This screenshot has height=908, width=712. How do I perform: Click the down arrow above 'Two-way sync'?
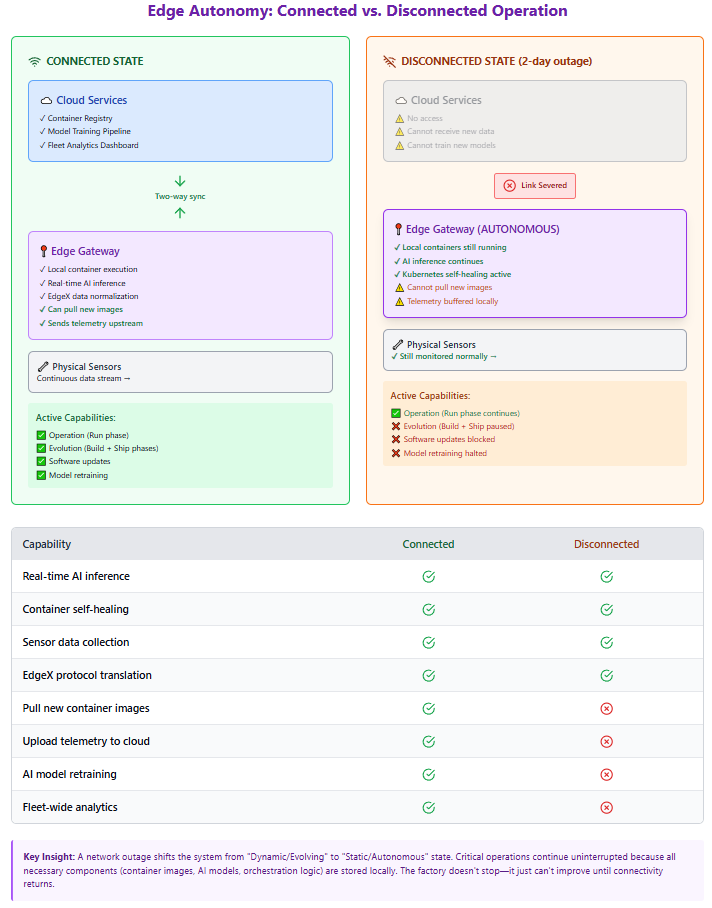(180, 182)
